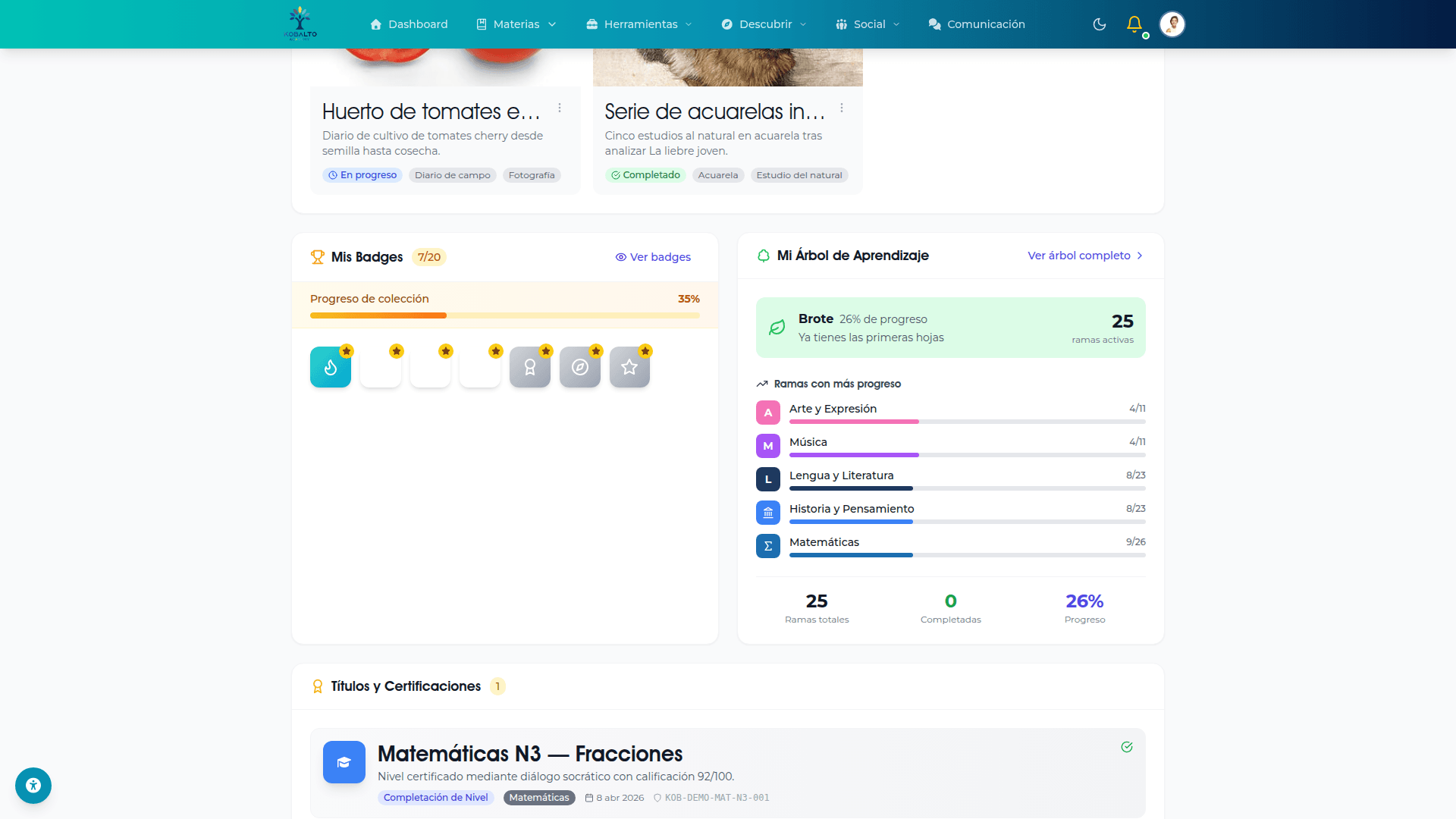Viewport: 1456px width, 819px height.
Task: Open the Matemáticas branch row
Action: (951, 546)
